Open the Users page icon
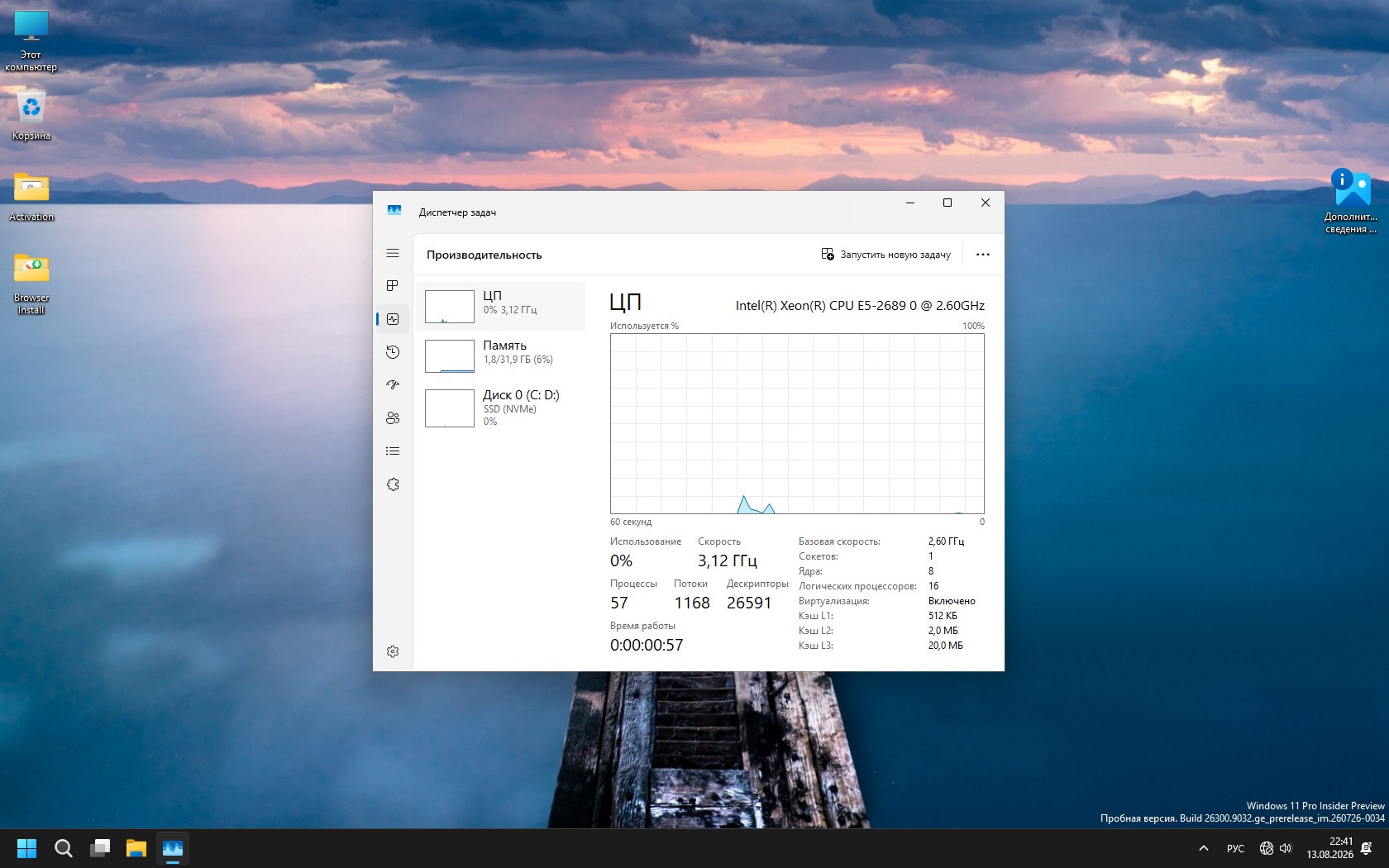 [393, 418]
